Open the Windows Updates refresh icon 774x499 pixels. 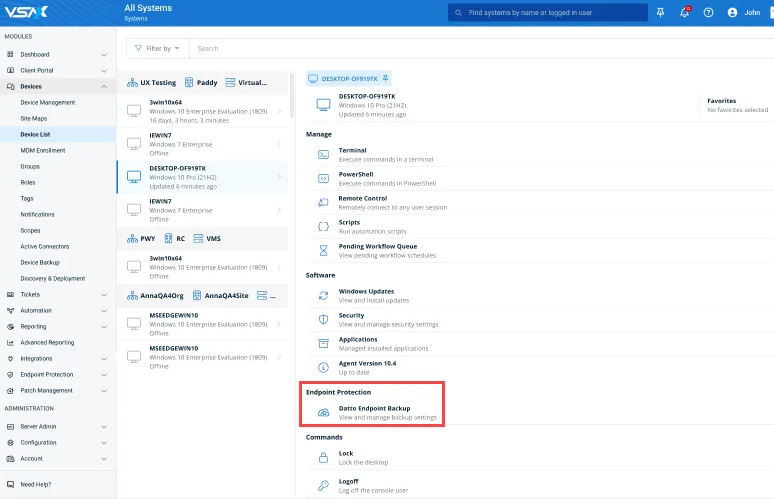323,295
